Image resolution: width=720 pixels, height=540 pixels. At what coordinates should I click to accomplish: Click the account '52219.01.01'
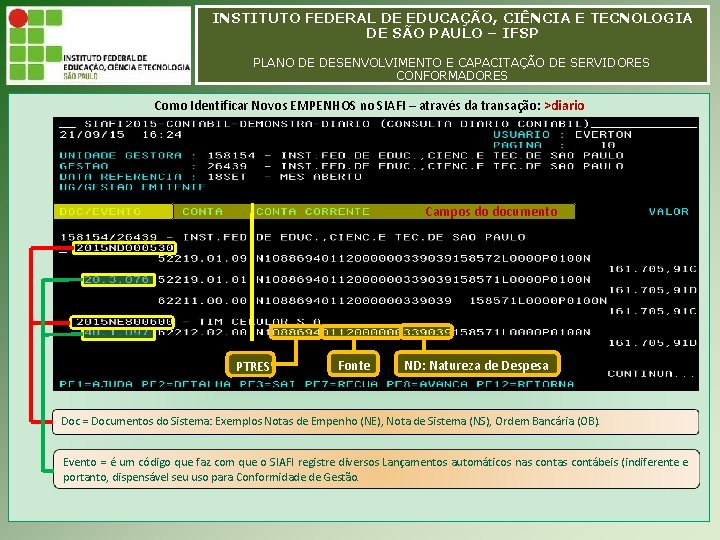point(202,280)
